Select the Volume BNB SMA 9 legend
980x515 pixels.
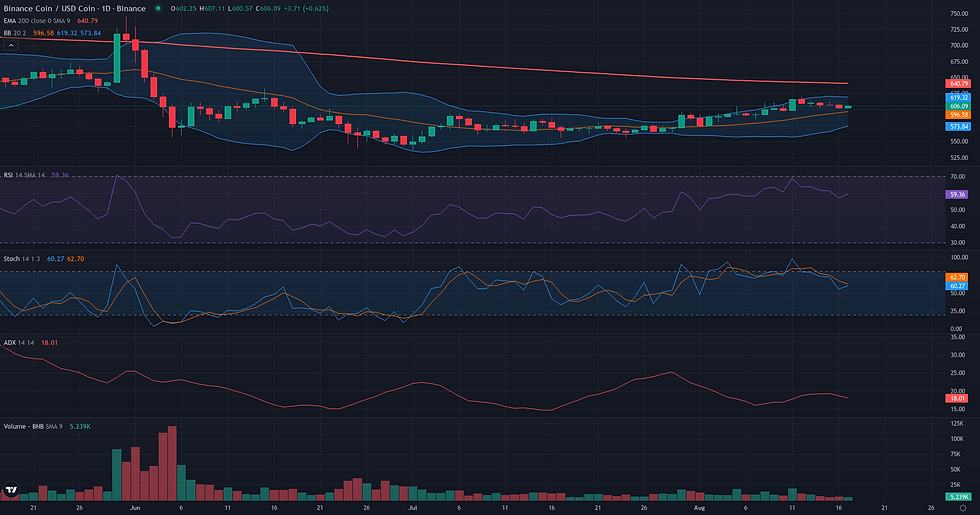(x=33, y=426)
